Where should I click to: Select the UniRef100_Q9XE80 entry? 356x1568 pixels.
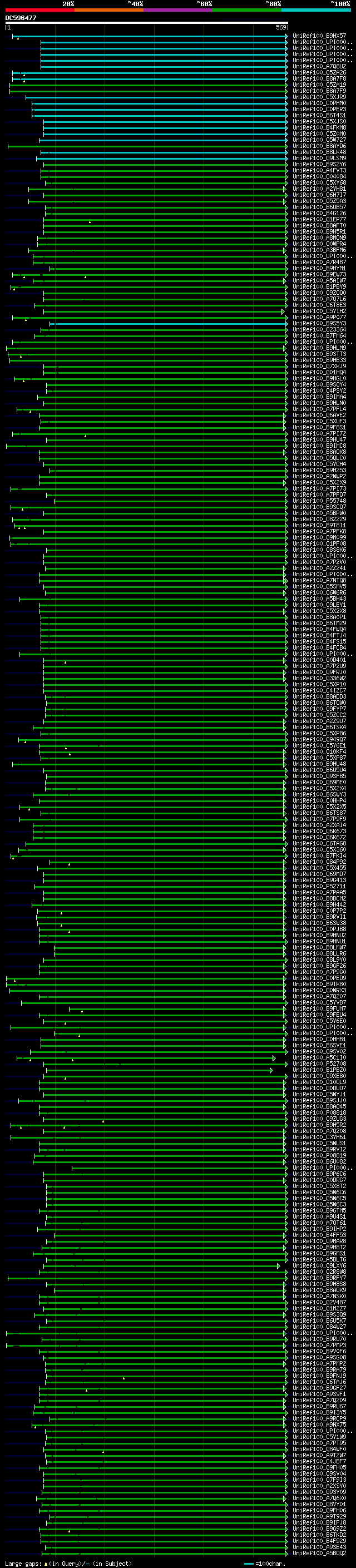319,1076
